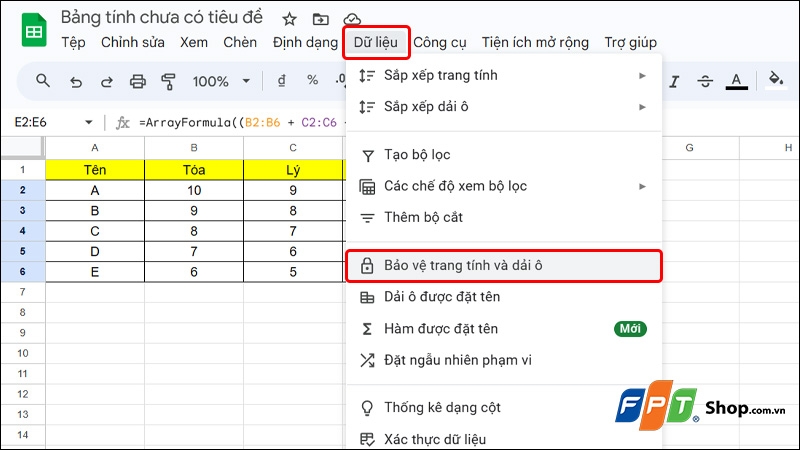
Task: Expand Các chế độ xem bộ lọc
Action: 504,186
